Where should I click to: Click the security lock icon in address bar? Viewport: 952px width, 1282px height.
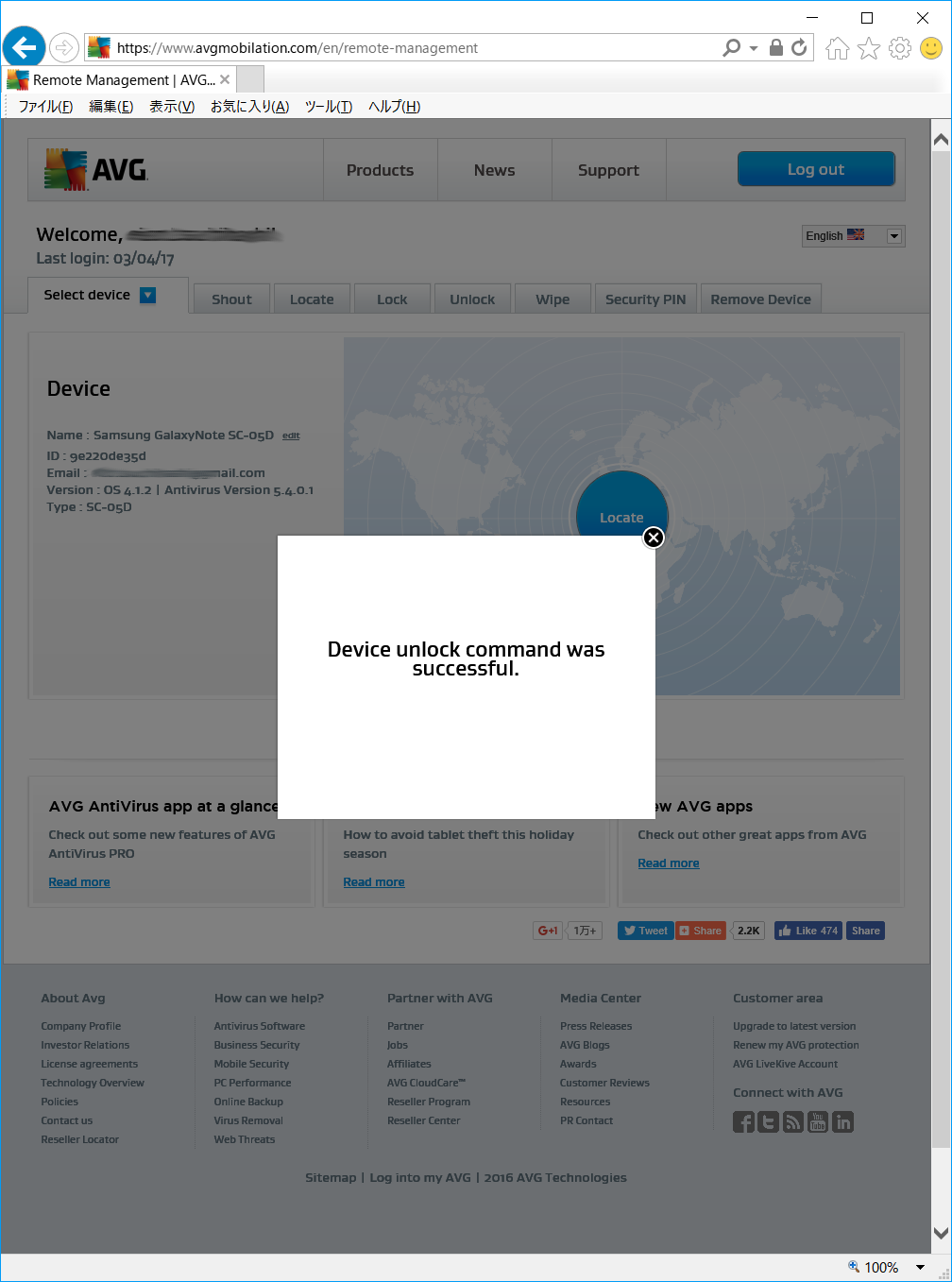(x=775, y=47)
